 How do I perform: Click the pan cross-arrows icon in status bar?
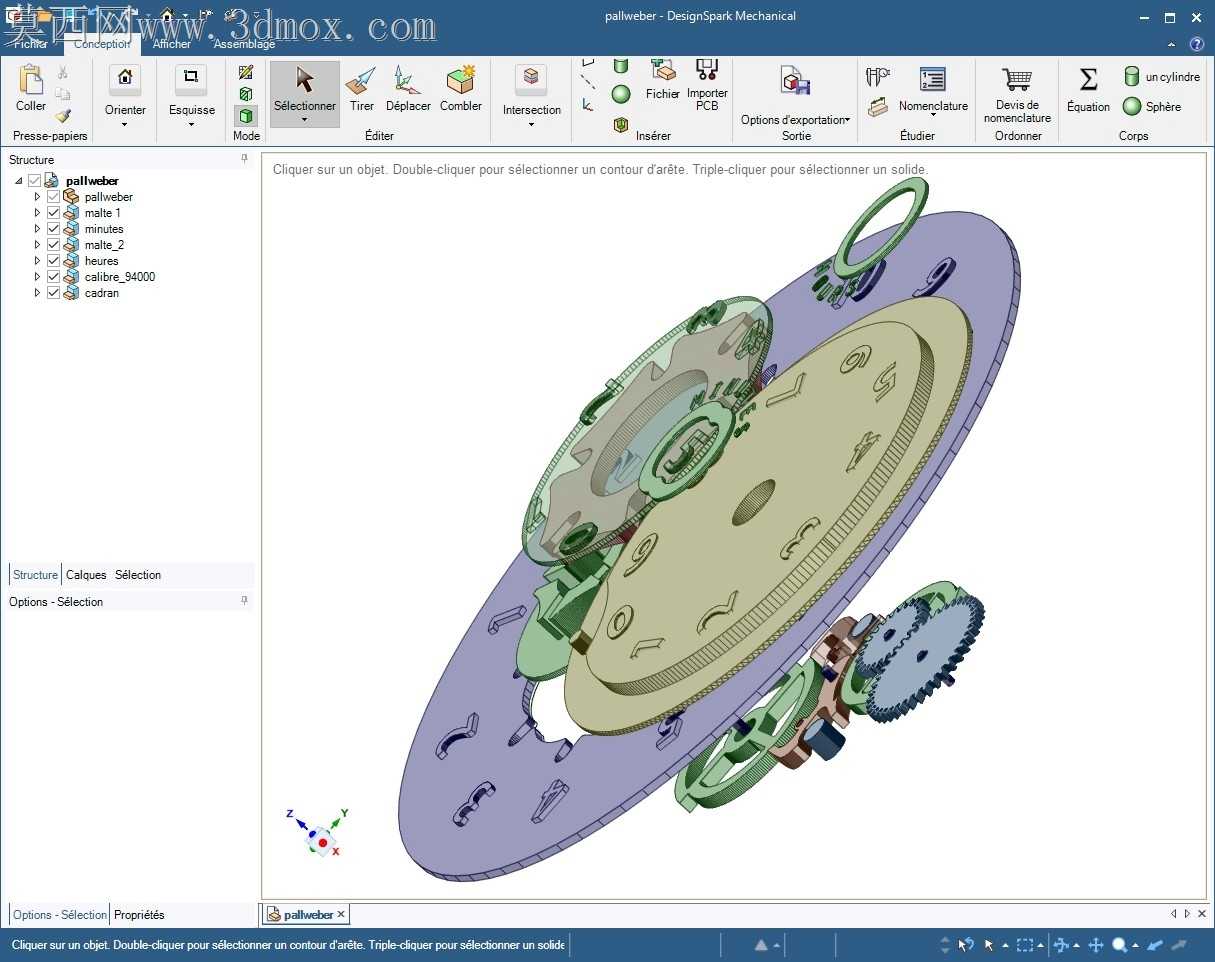click(1095, 945)
